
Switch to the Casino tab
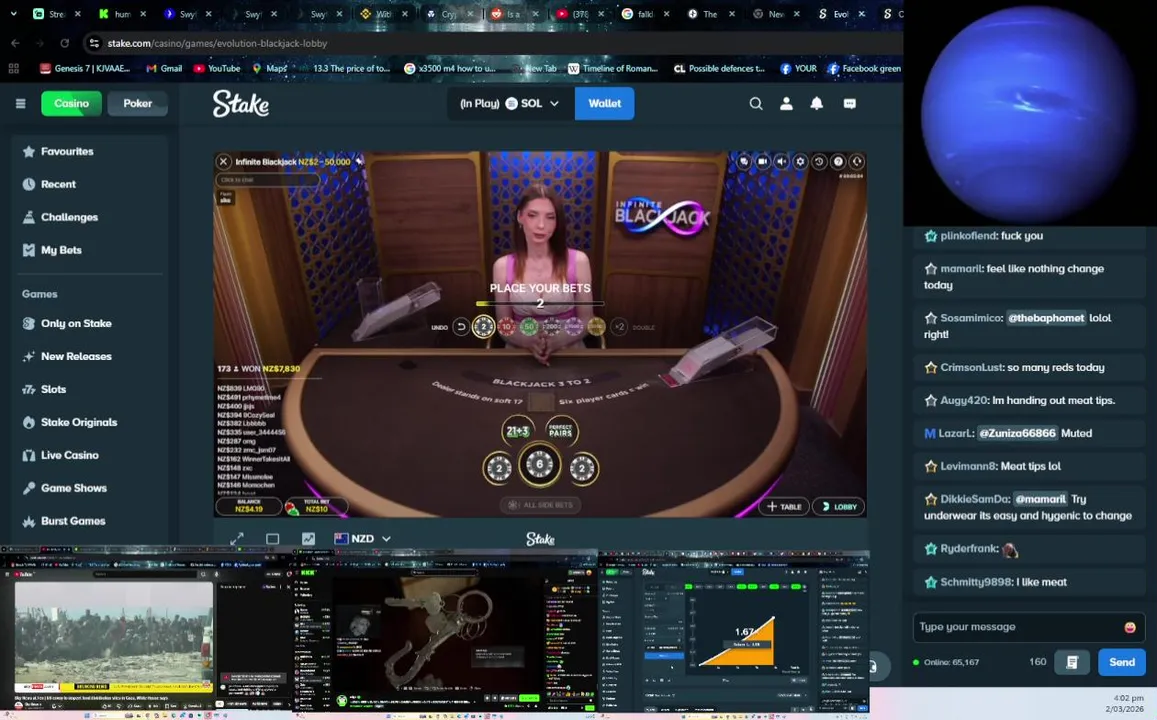[x=72, y=103]
